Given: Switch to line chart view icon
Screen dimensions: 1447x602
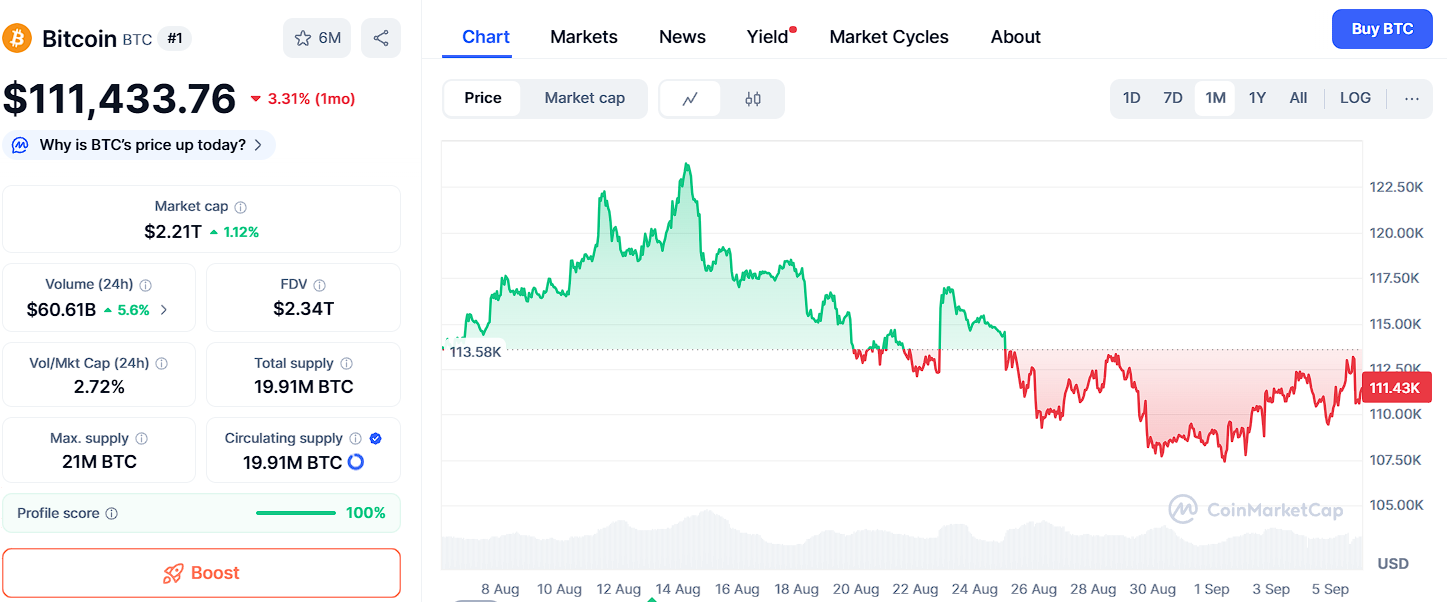Looking at the screenshot, I should click(690, 99).
